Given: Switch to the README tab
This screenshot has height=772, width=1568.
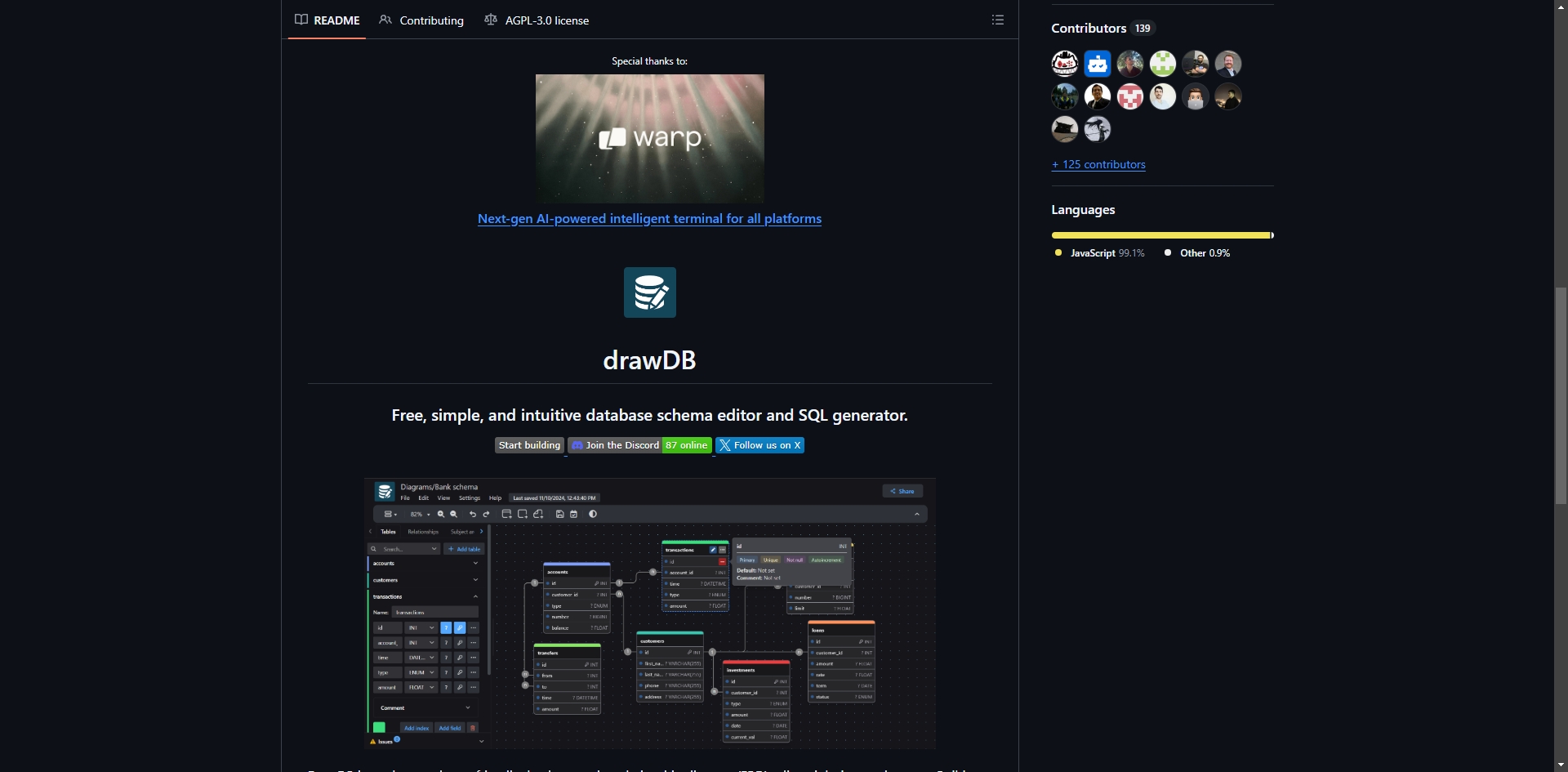Looking at the screenshot, I should pyautogui.click(x=327, y=20).
